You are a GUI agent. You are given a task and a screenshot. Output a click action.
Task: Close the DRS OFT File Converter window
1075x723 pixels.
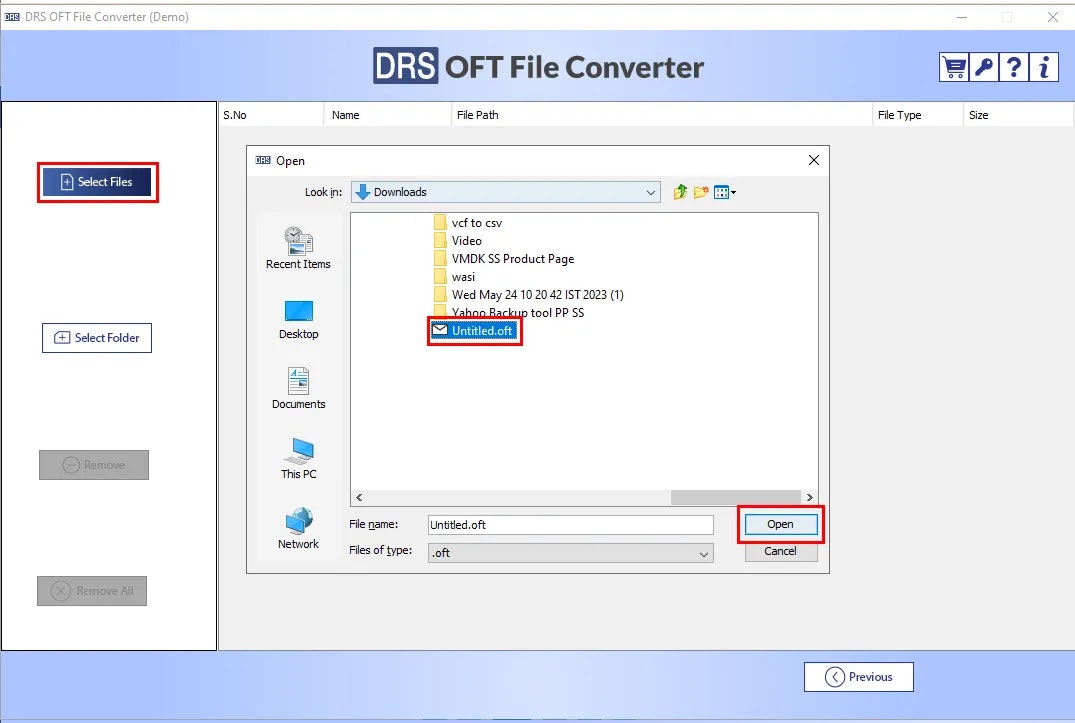[x=1053, y=16]
